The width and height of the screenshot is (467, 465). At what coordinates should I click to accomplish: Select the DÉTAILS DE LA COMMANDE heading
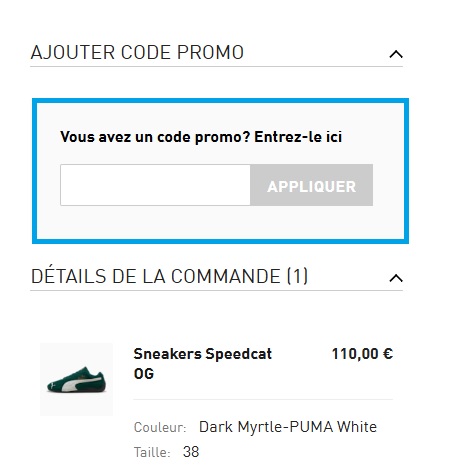(x=169, y=276)
